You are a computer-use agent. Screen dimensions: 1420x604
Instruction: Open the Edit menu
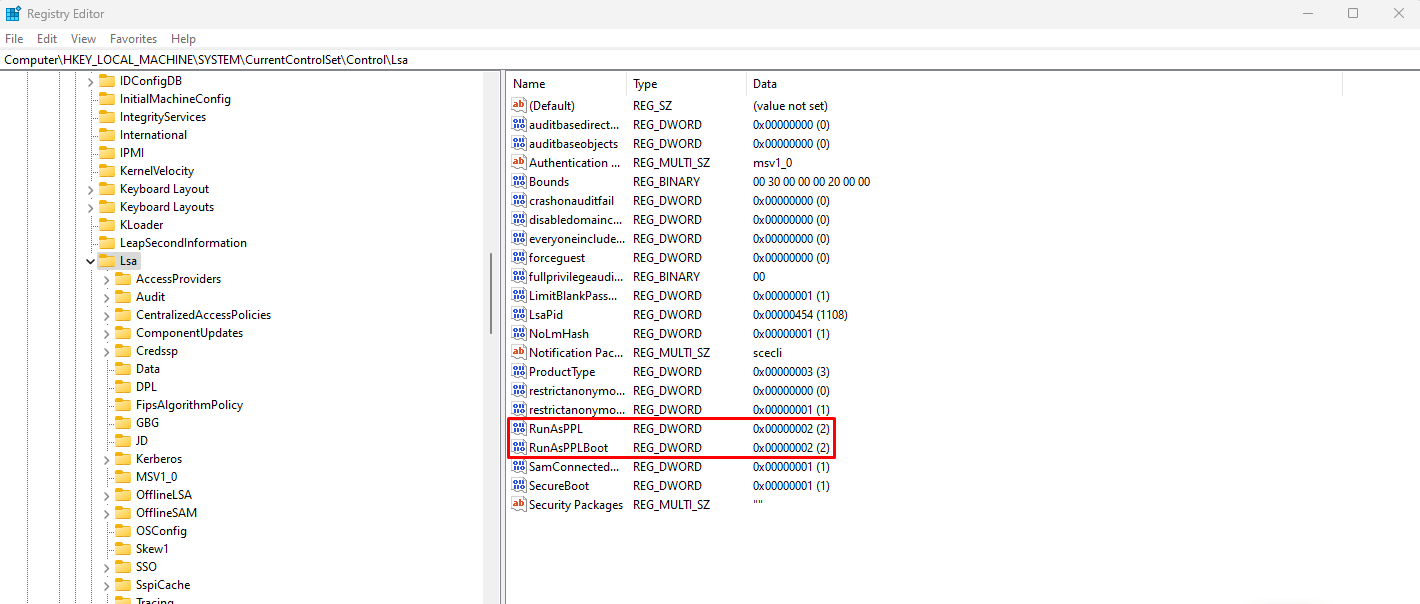[47, 39]
